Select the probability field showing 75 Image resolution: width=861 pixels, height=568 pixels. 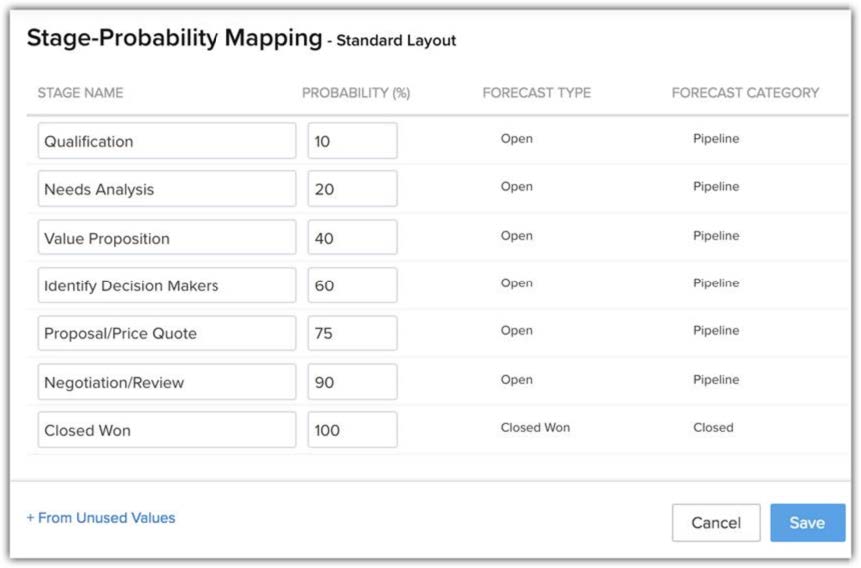tap(352, 333)
